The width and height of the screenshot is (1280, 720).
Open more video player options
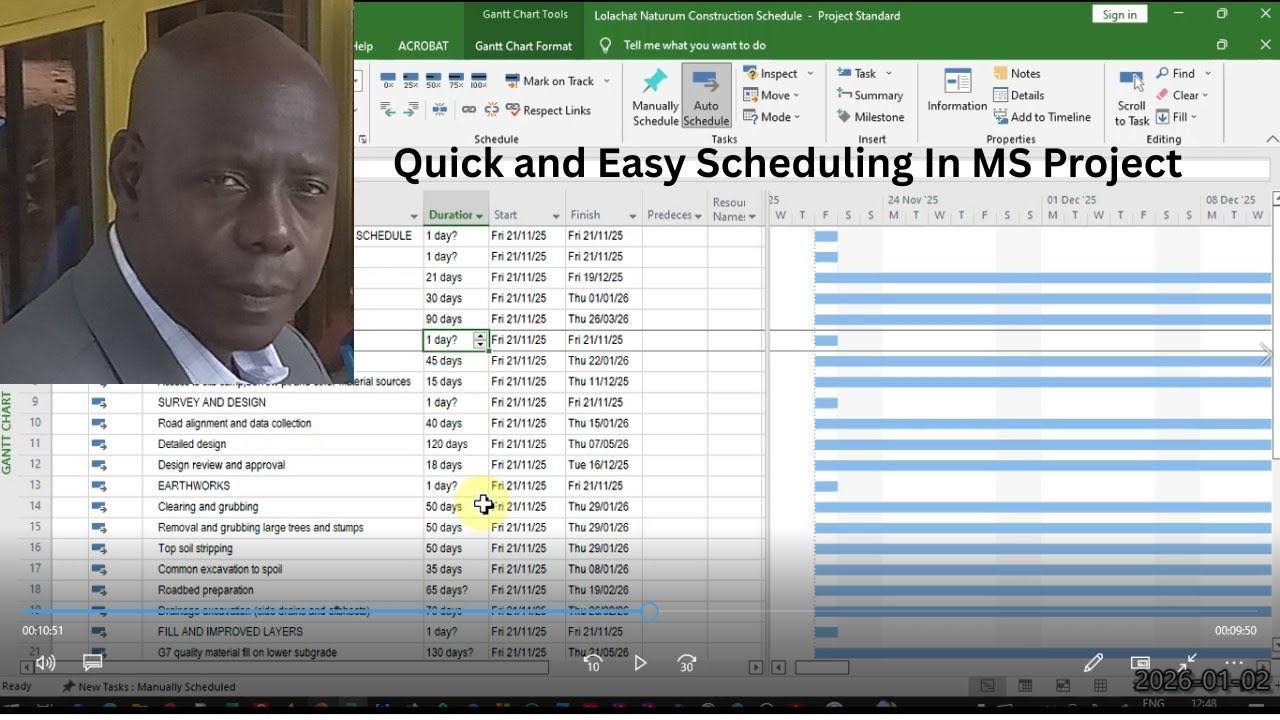(1234, 662)
